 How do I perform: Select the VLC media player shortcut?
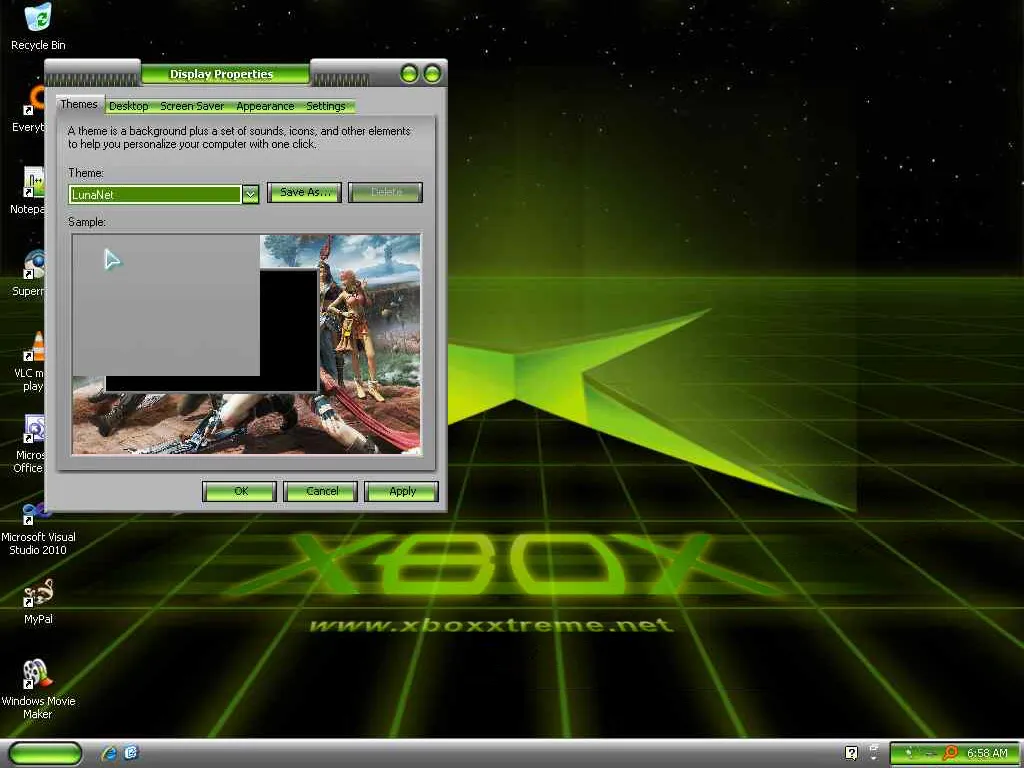coord(29,361)
